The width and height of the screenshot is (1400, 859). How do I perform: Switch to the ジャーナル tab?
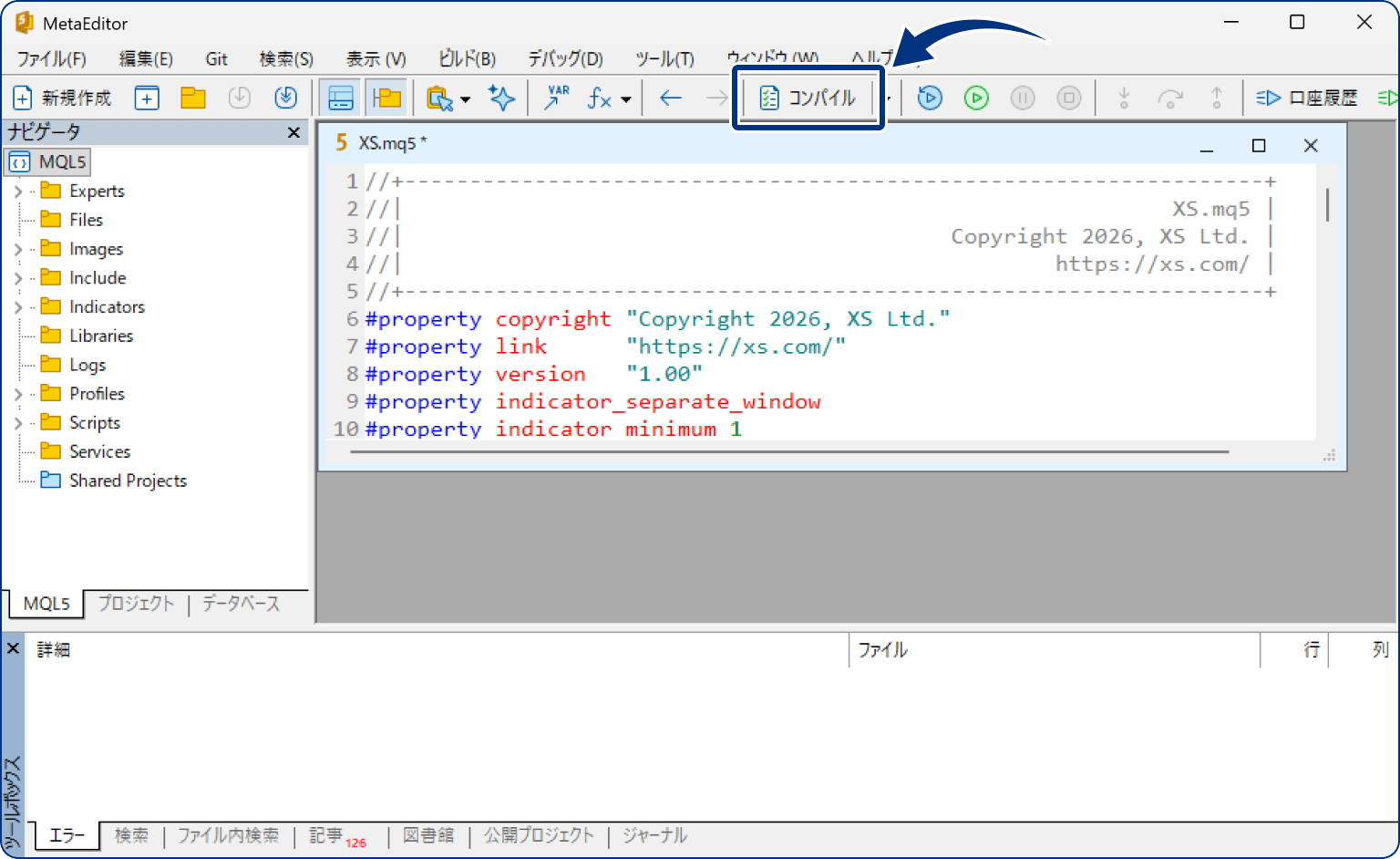[654, 835]
